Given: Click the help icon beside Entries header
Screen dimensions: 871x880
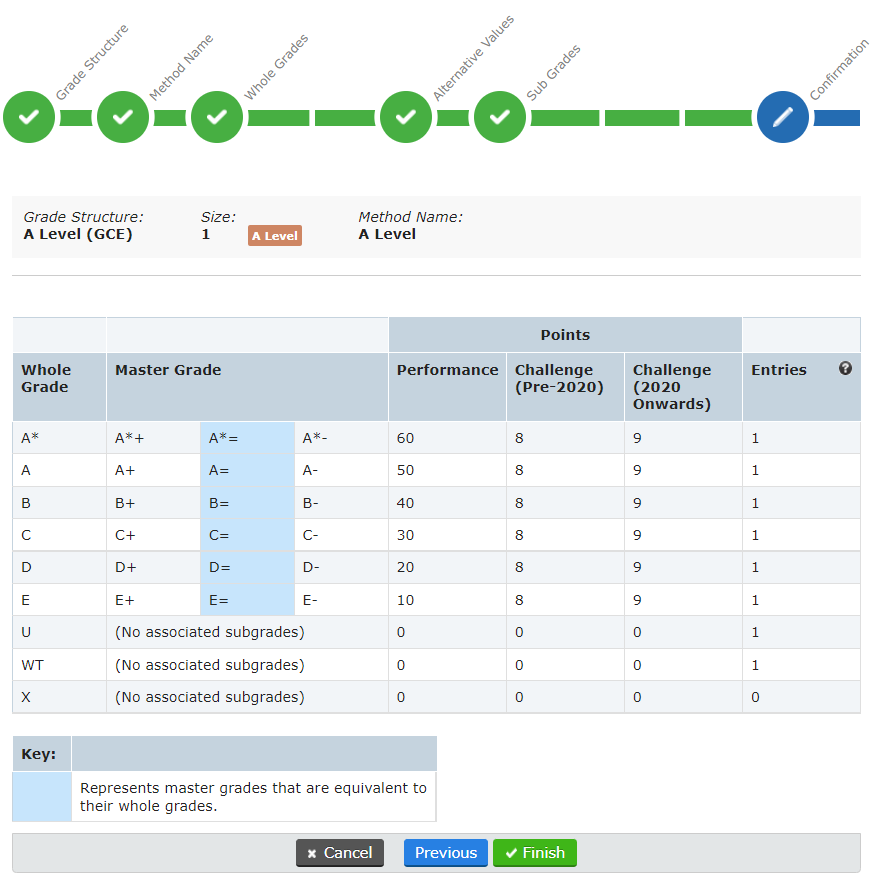Looking at the screenshot, I should 845,368.
